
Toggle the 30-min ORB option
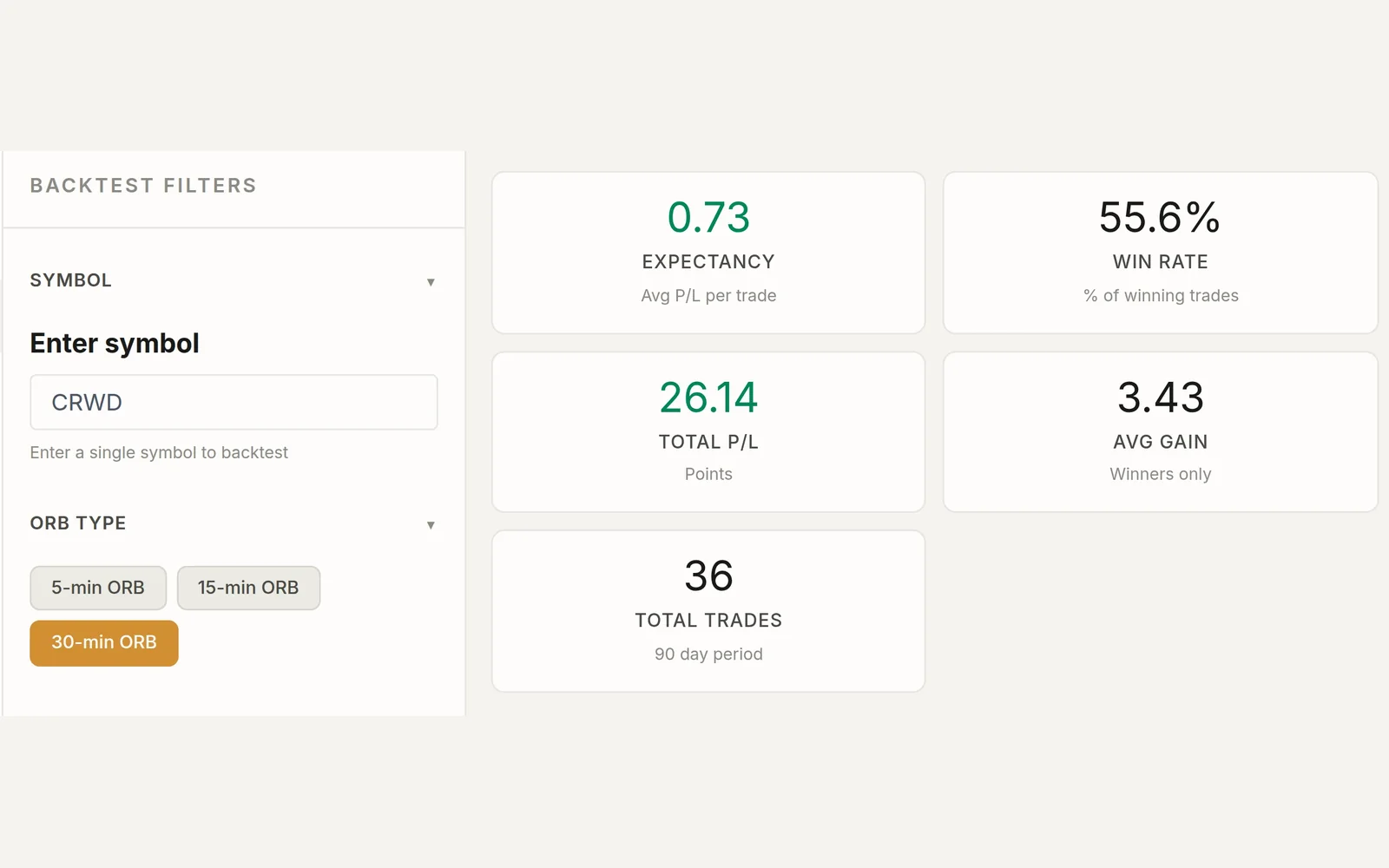pos(104,643)
